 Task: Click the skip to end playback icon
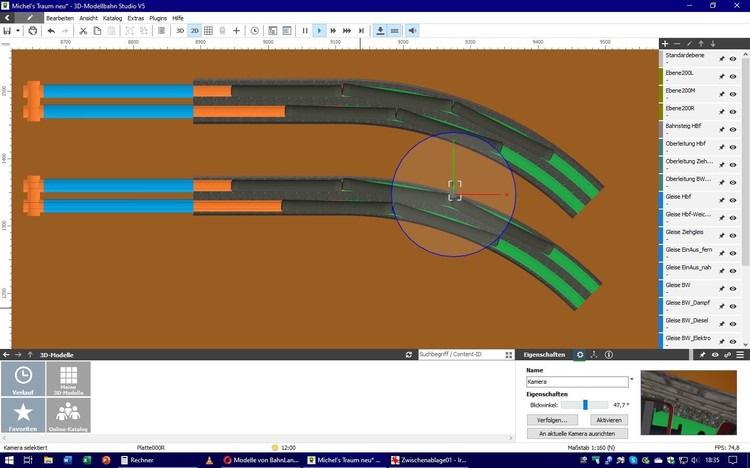point(361,31)
